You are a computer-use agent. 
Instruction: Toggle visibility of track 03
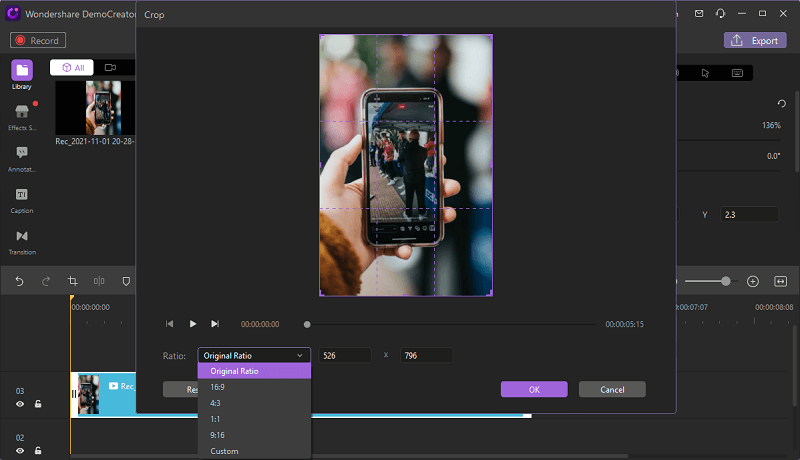pyautogui.click(x=20, y=404)
